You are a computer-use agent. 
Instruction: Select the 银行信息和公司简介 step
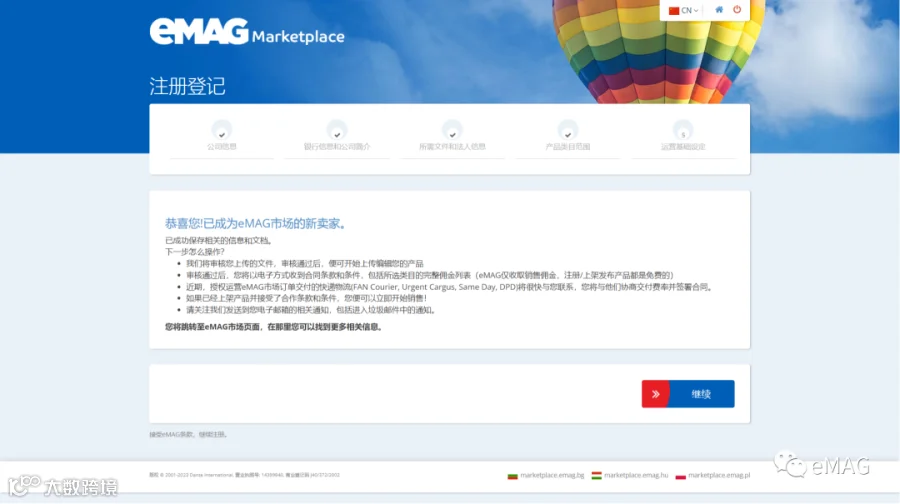(x=337, y=137)
